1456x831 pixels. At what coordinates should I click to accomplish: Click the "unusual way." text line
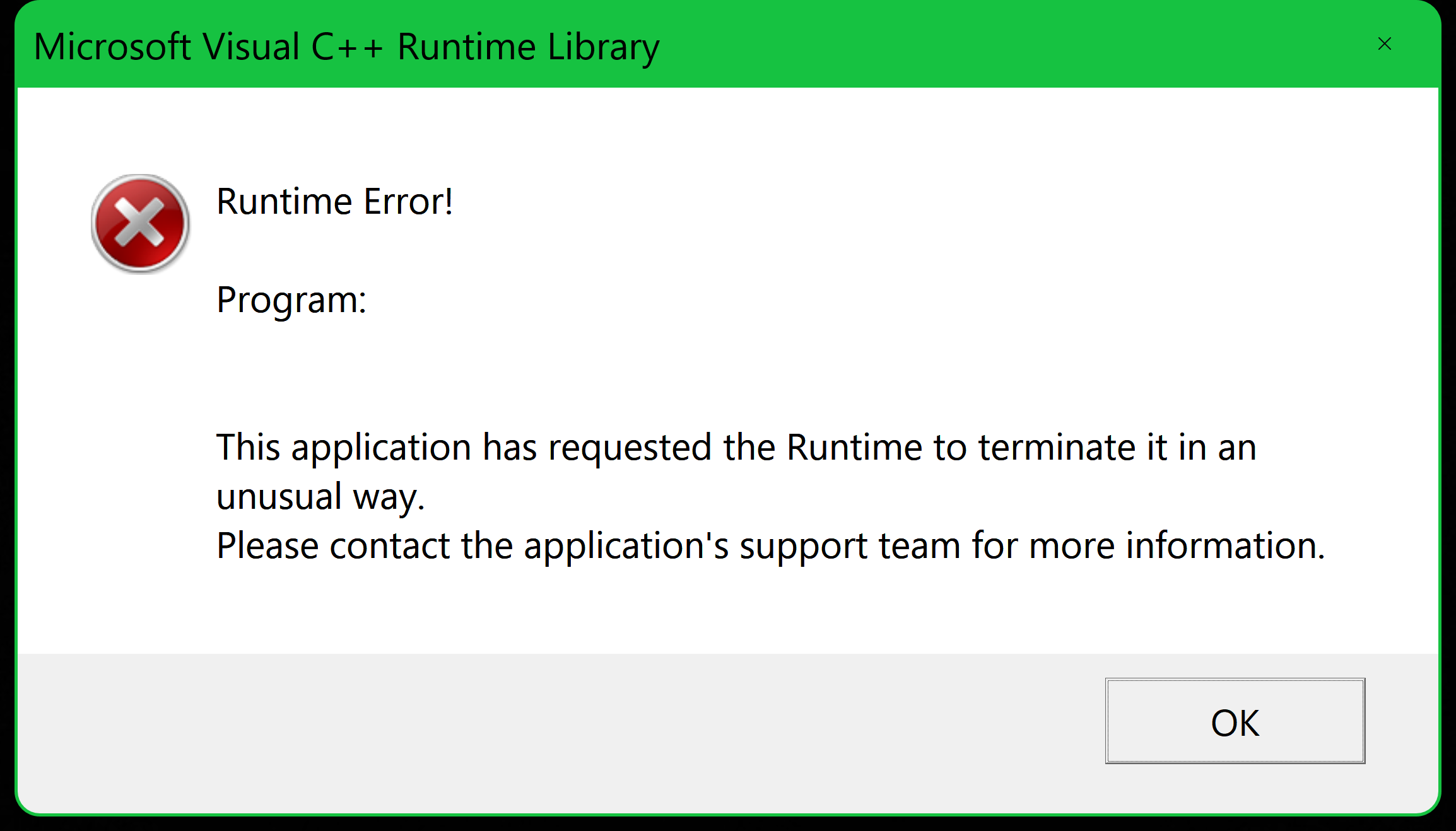point(320,497)
